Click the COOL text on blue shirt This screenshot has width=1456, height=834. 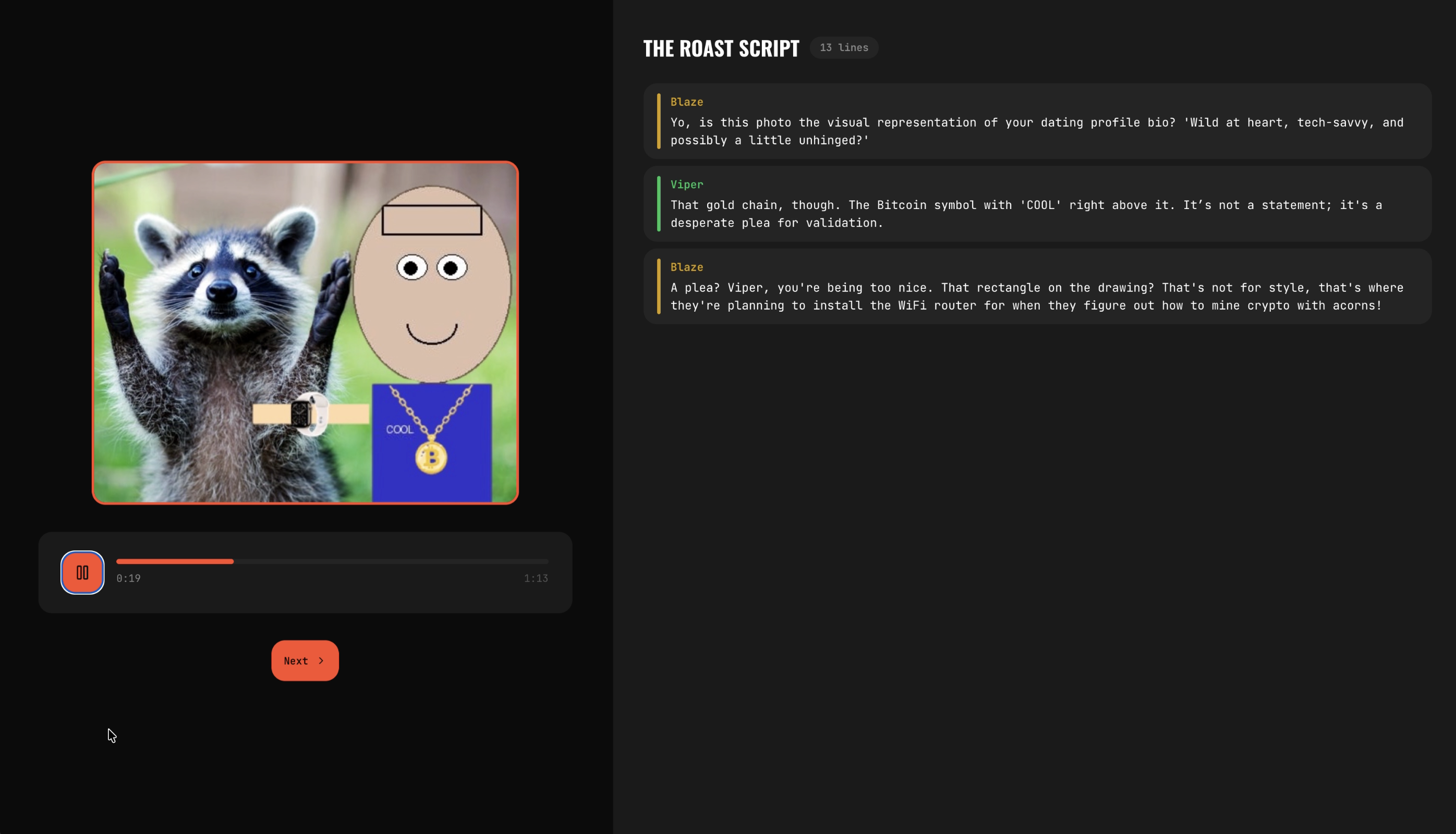[399, 430]
